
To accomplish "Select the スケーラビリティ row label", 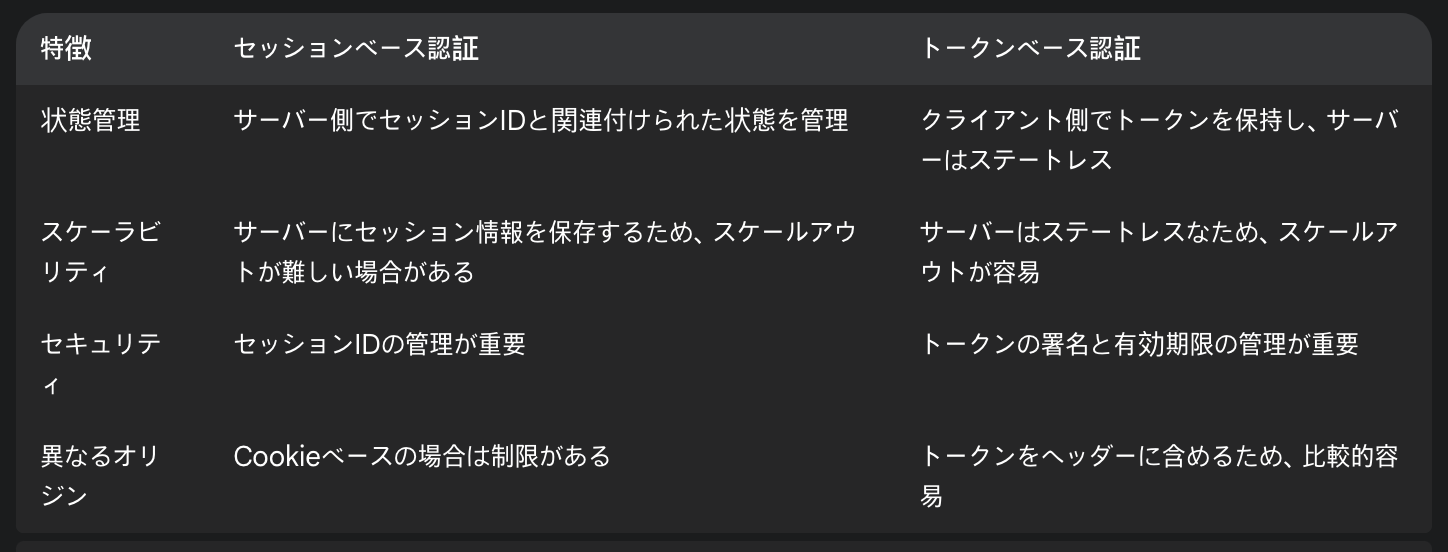I will pyautogui.click(x=101, y=252).
